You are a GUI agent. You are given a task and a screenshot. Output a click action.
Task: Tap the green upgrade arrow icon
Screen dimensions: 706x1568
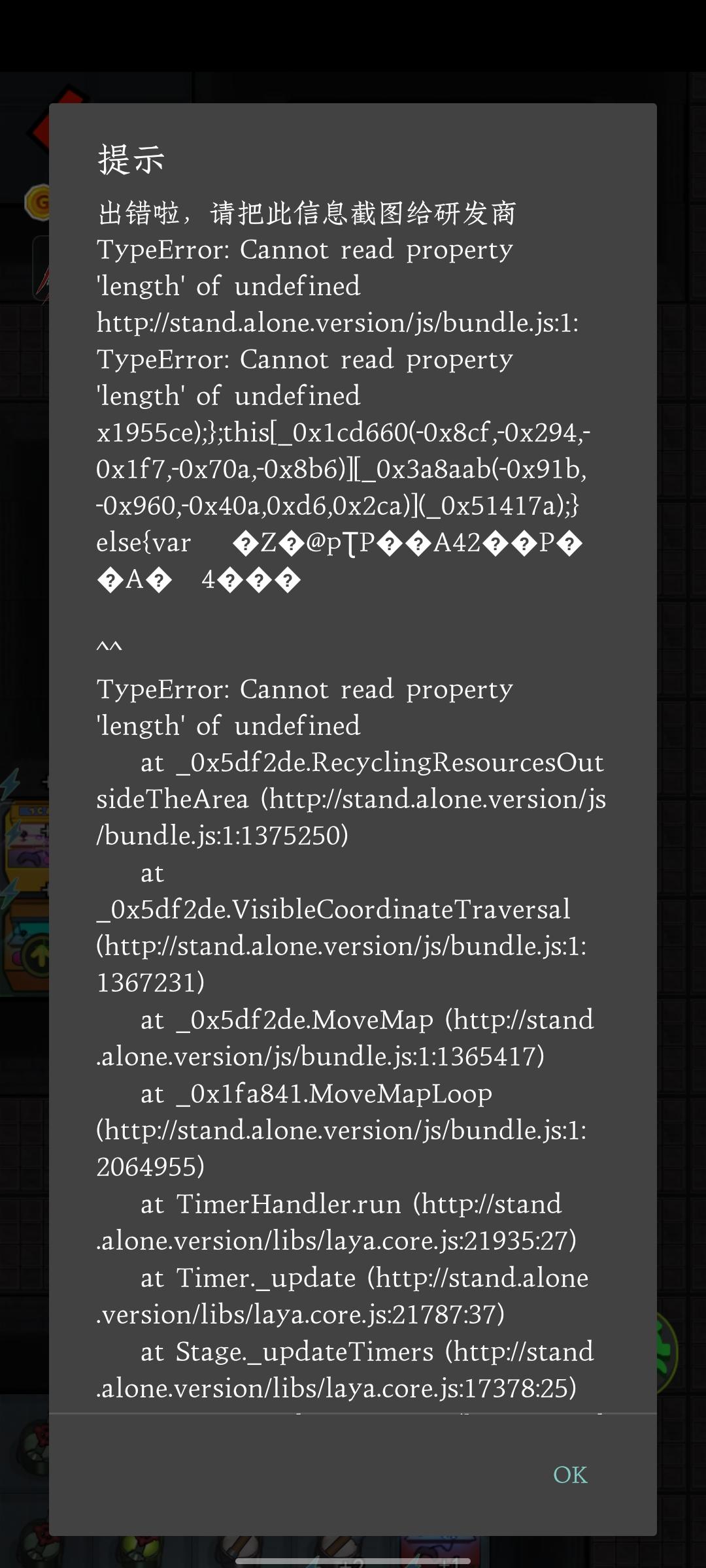[x=36, y=956]
